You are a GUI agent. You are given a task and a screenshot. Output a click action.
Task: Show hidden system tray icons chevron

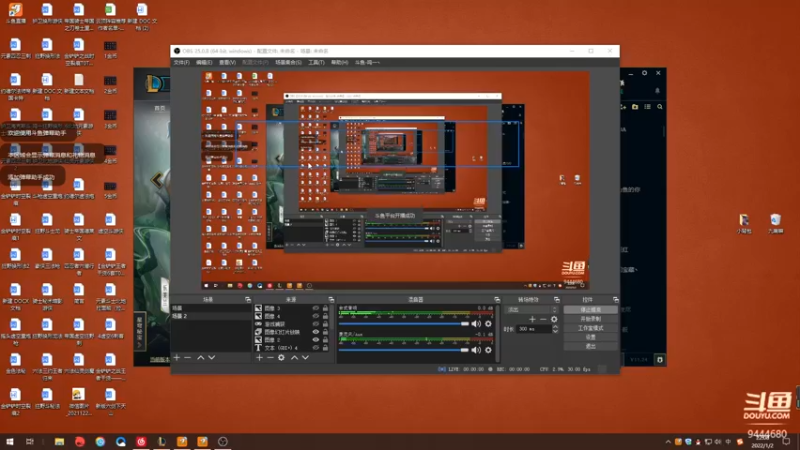click(x=668, y=442)
